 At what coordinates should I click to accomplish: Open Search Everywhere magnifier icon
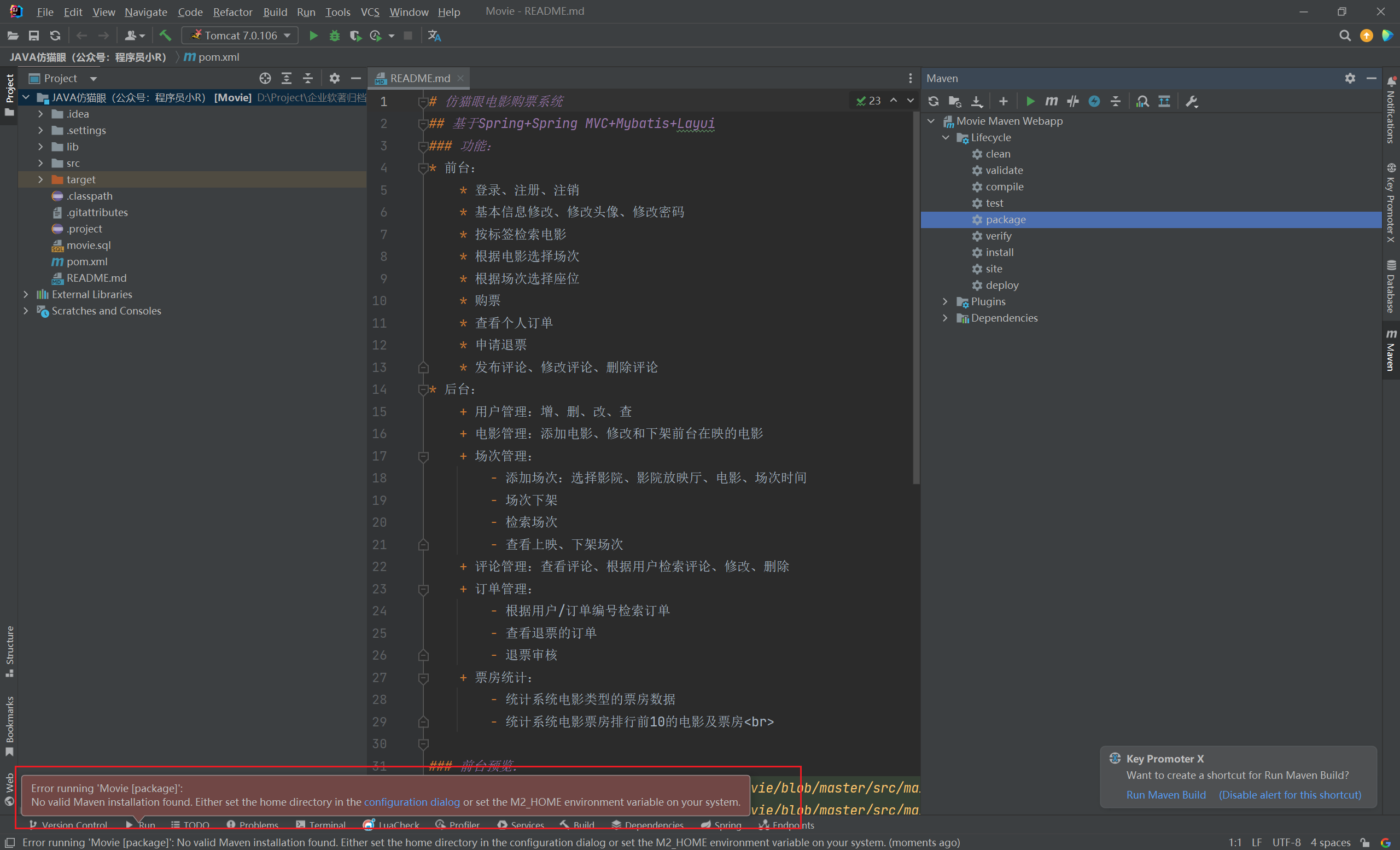1344,36
